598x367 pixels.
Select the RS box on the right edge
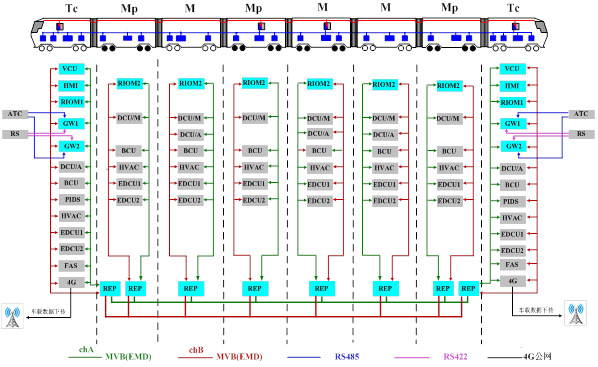[582, 134]
